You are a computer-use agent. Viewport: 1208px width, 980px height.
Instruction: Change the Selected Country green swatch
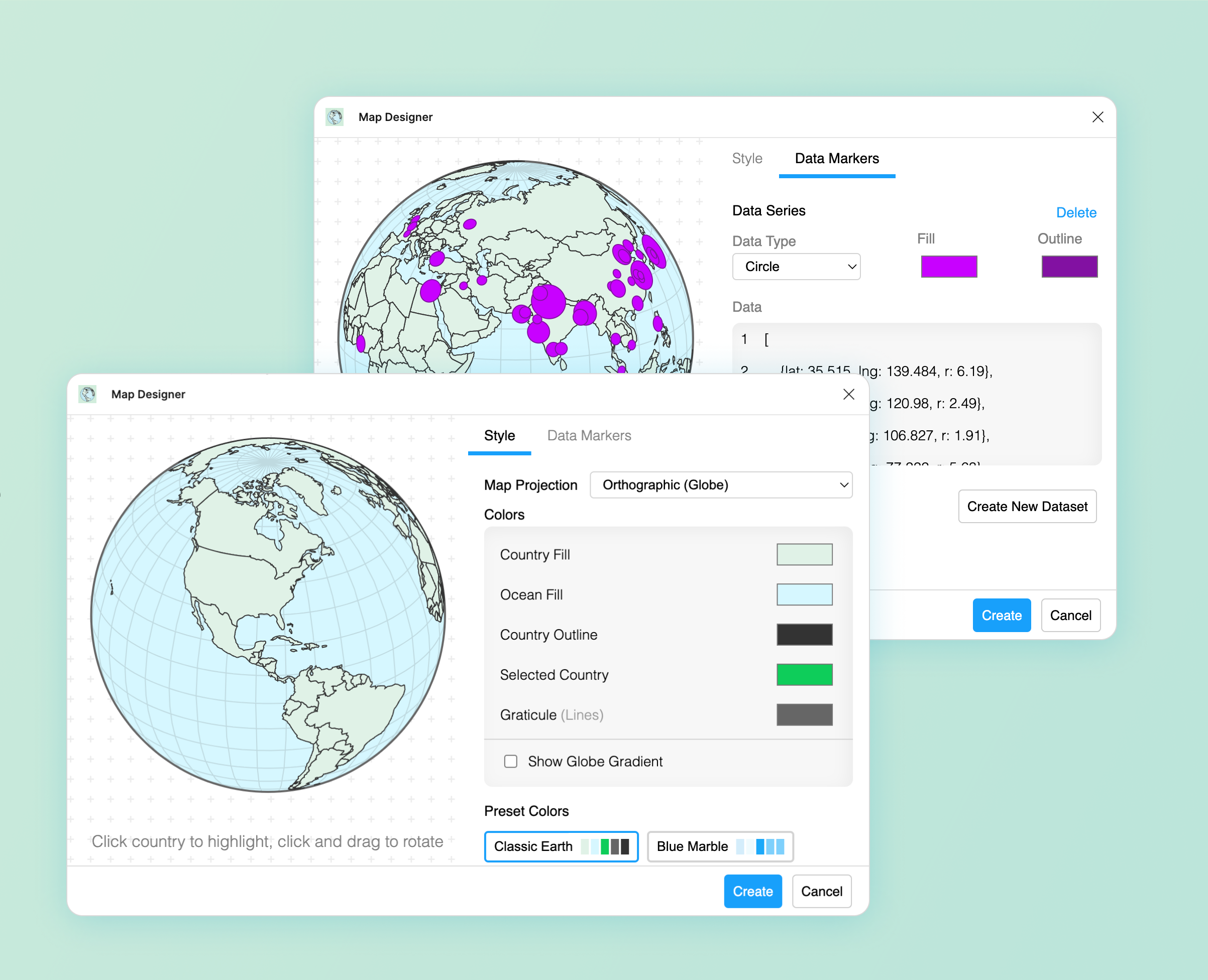coord(804,675)
